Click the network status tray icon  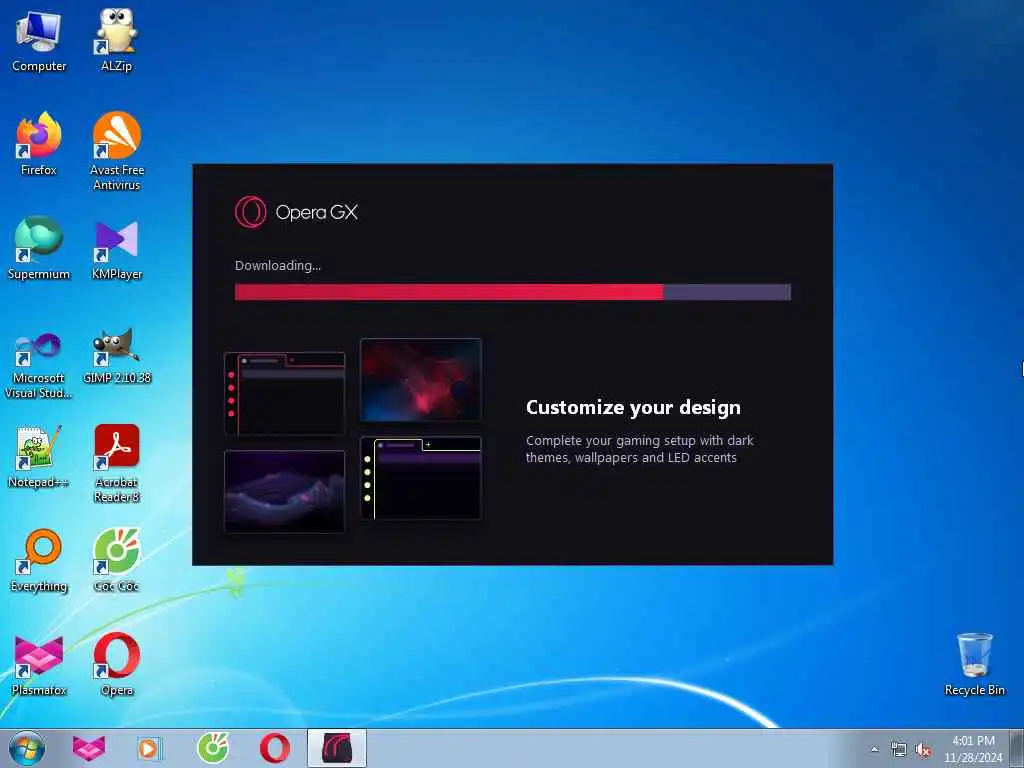pyautogui.click(x=899, y=750)
